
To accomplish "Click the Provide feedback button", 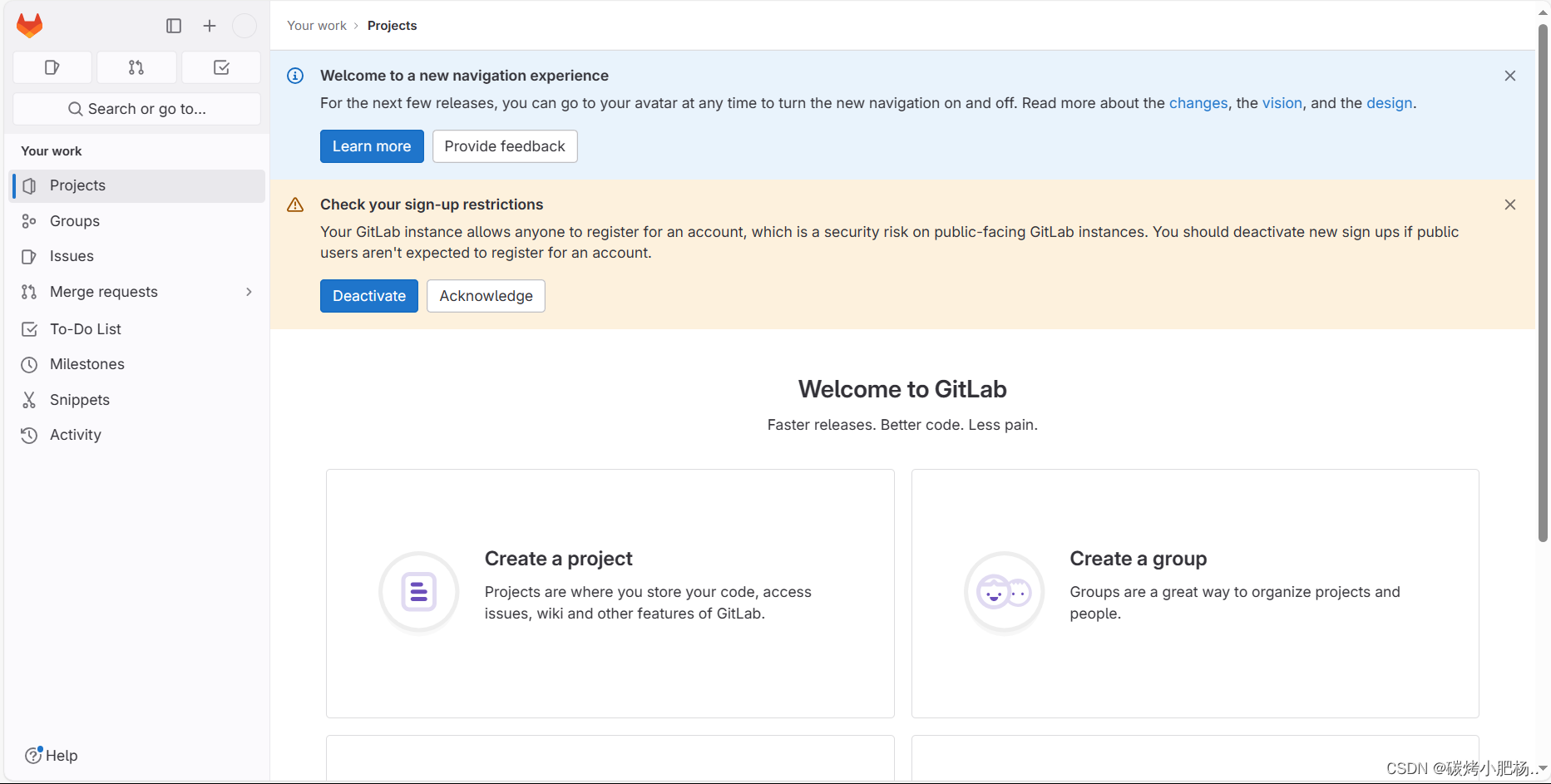I will pos(505,146).
